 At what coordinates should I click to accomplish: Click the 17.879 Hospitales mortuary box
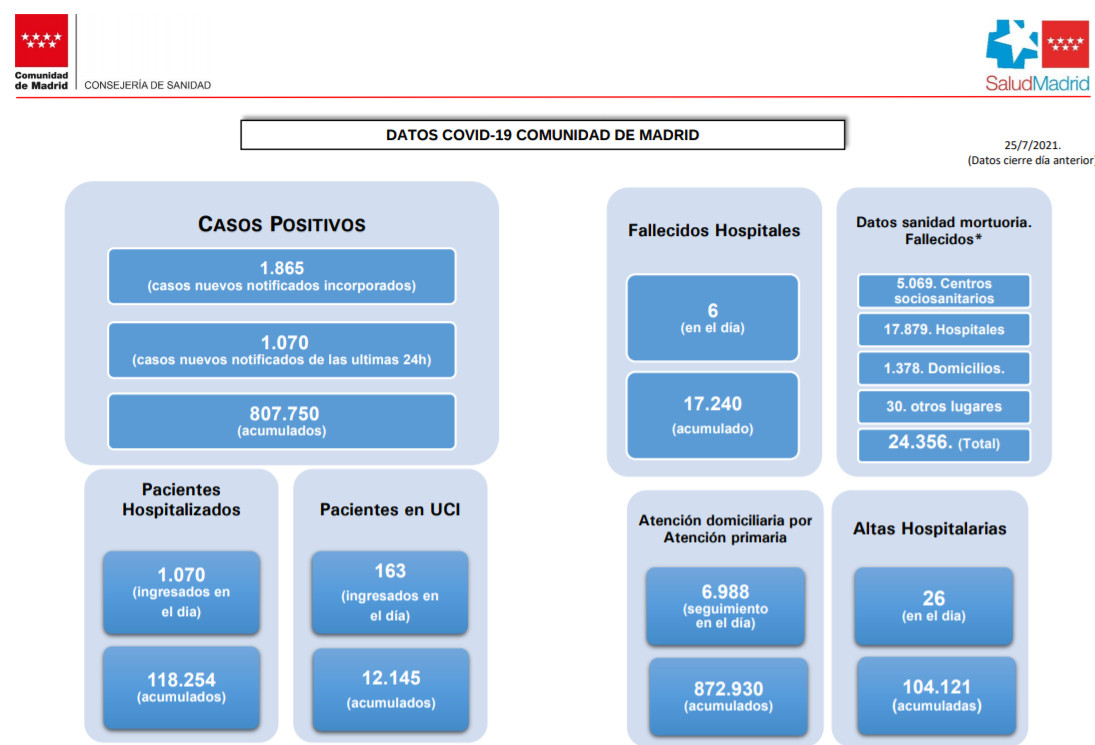tap(944, 329)
